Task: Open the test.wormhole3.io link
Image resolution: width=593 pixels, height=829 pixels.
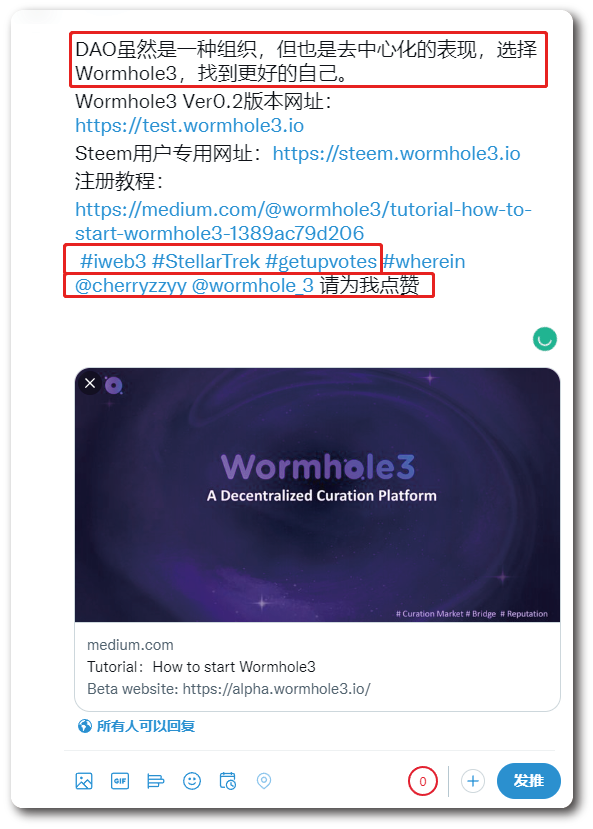Action: (x=189, y=126)
